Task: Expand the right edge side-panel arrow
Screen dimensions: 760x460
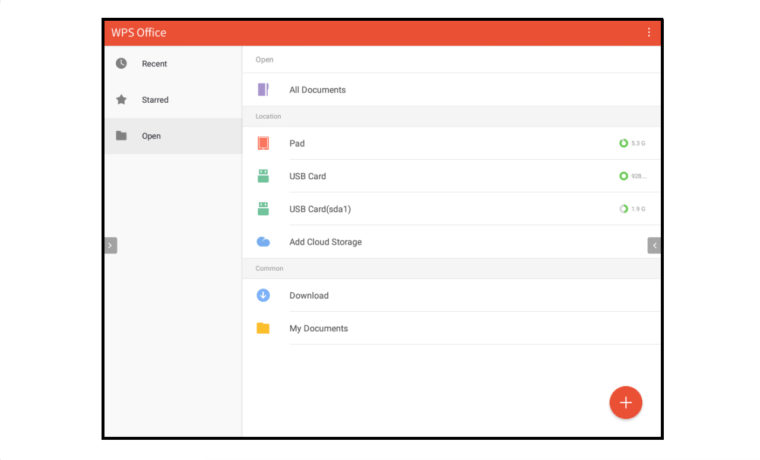Action: point(654,245)
